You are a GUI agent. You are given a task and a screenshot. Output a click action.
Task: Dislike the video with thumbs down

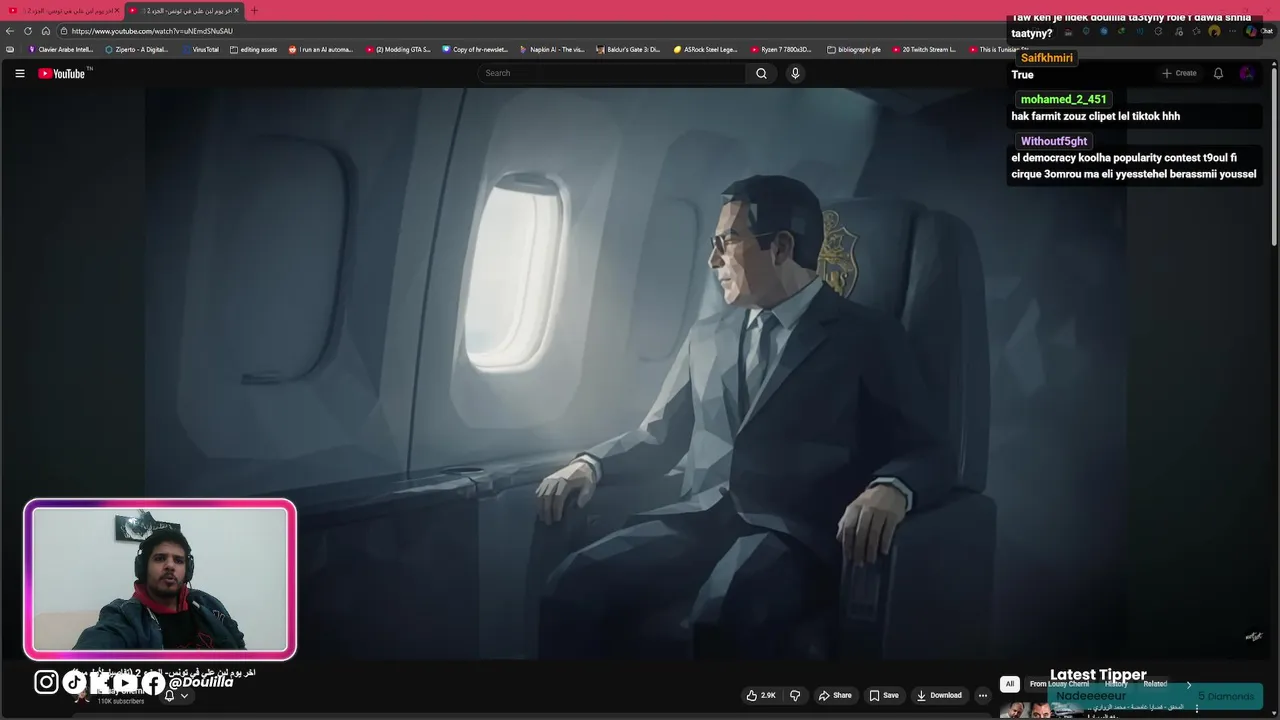[x=795, y=695]
